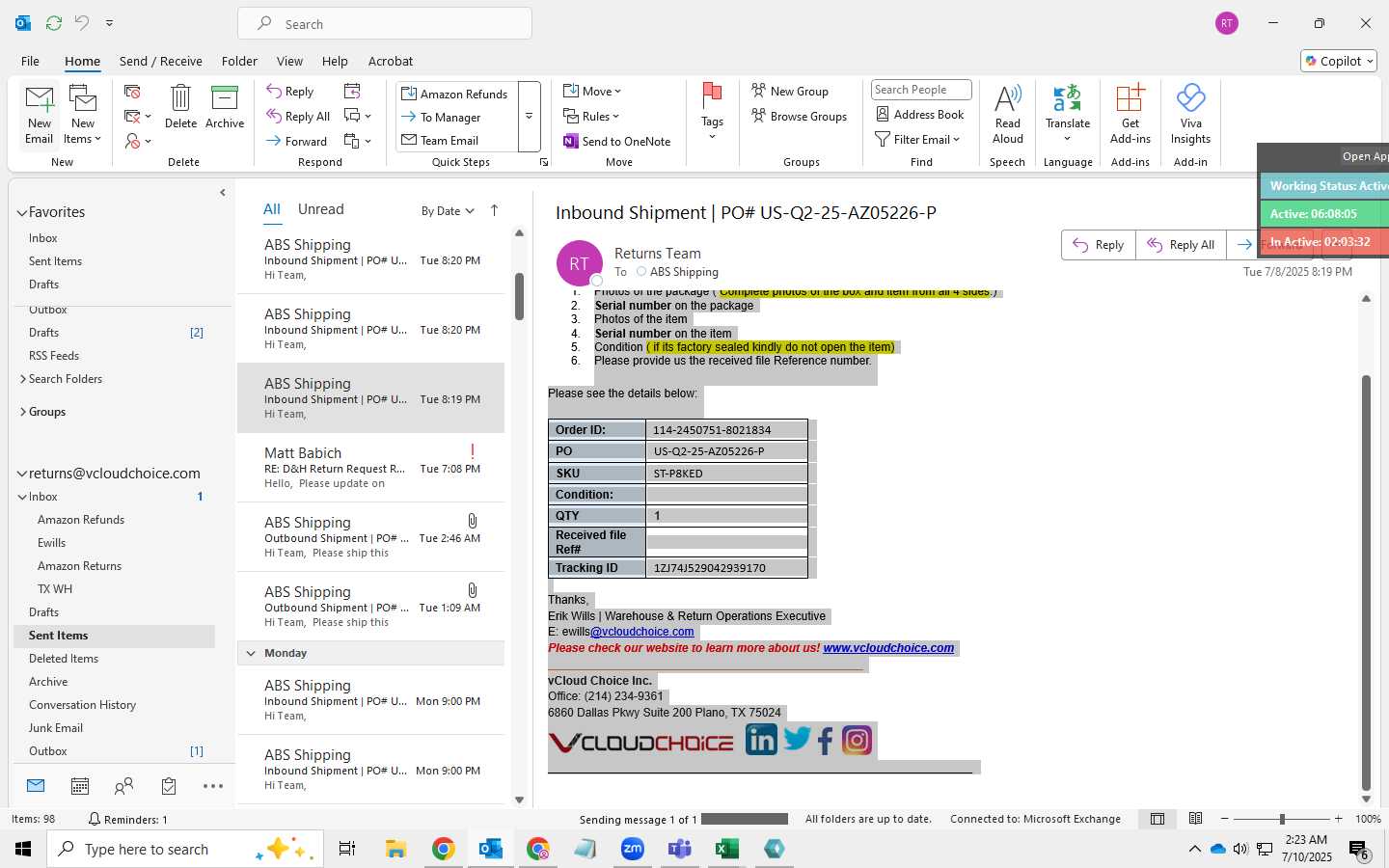Viewport: 1389px width, 868px height.
Task: Open the www.vcloudchoice.com link
Action: pos(888,648)
